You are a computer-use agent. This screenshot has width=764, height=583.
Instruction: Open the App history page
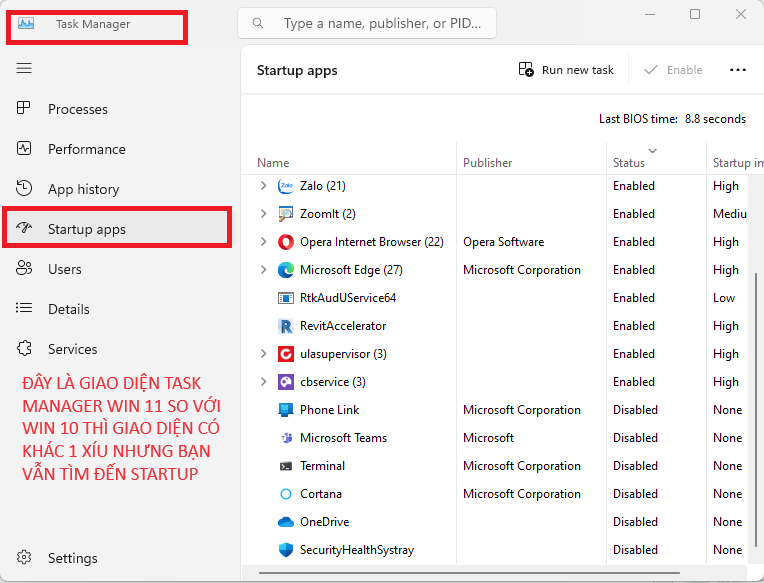[83, 189]
